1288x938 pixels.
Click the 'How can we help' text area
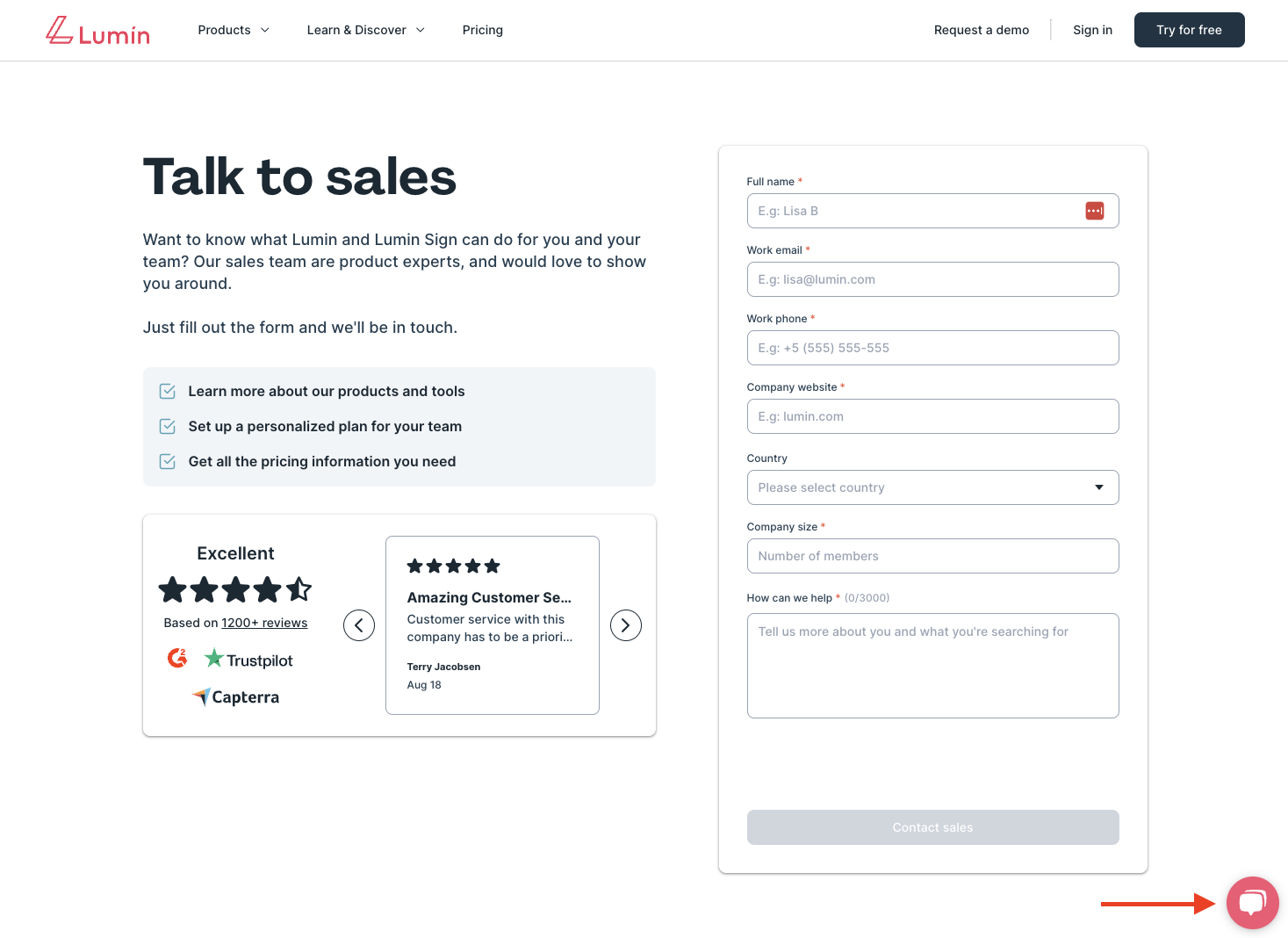tap(932, 666)
